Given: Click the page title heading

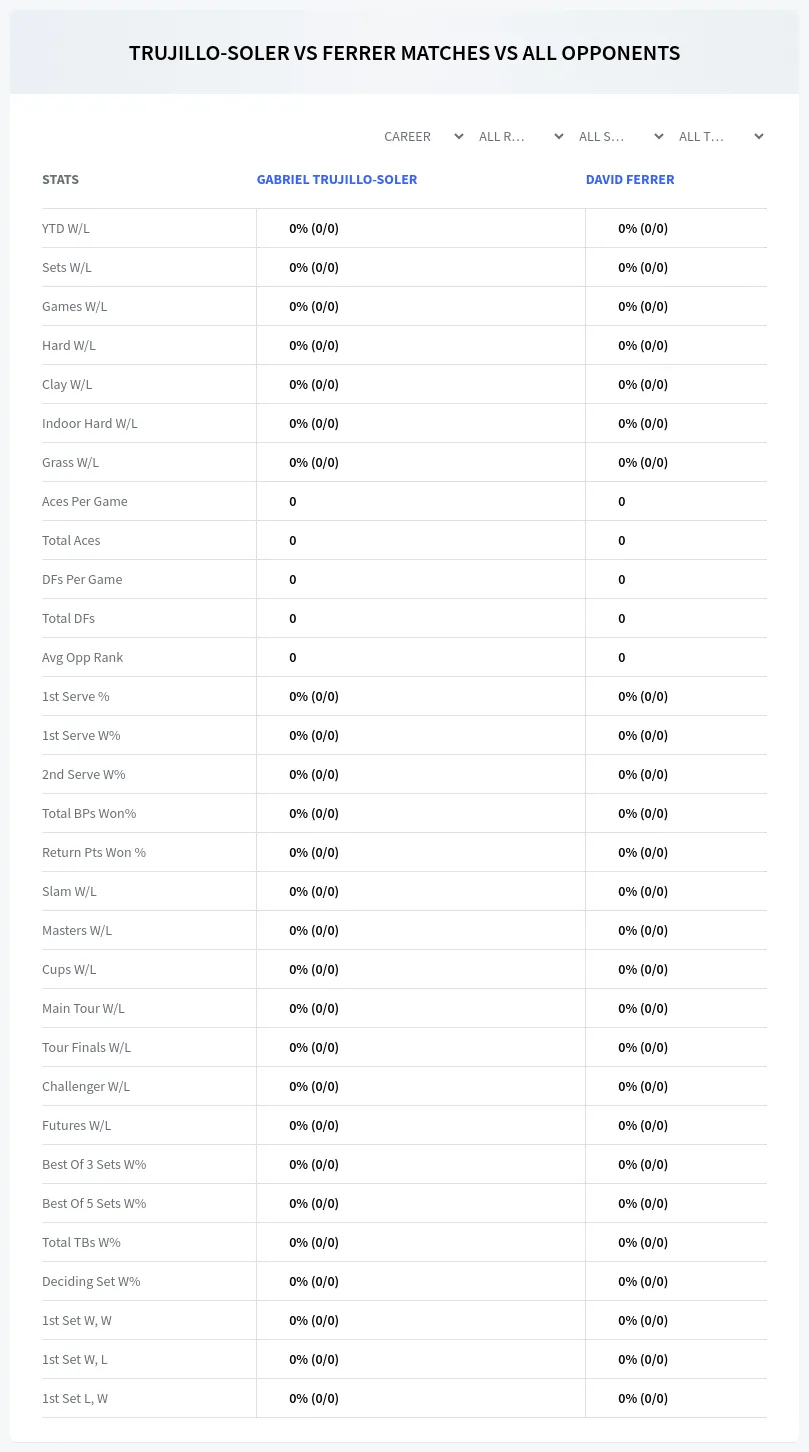Looking at the screenshot, I should 404,53.
